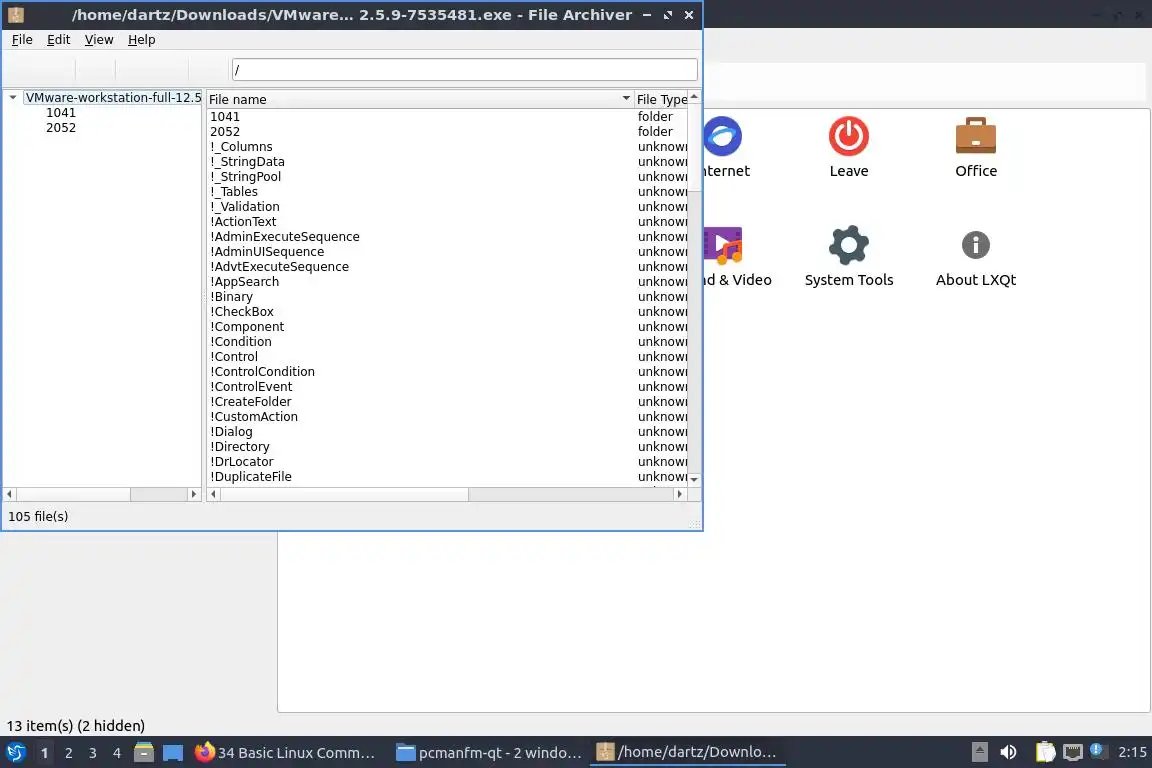Open the LXQt main menu bird icon

click(16, 753)
